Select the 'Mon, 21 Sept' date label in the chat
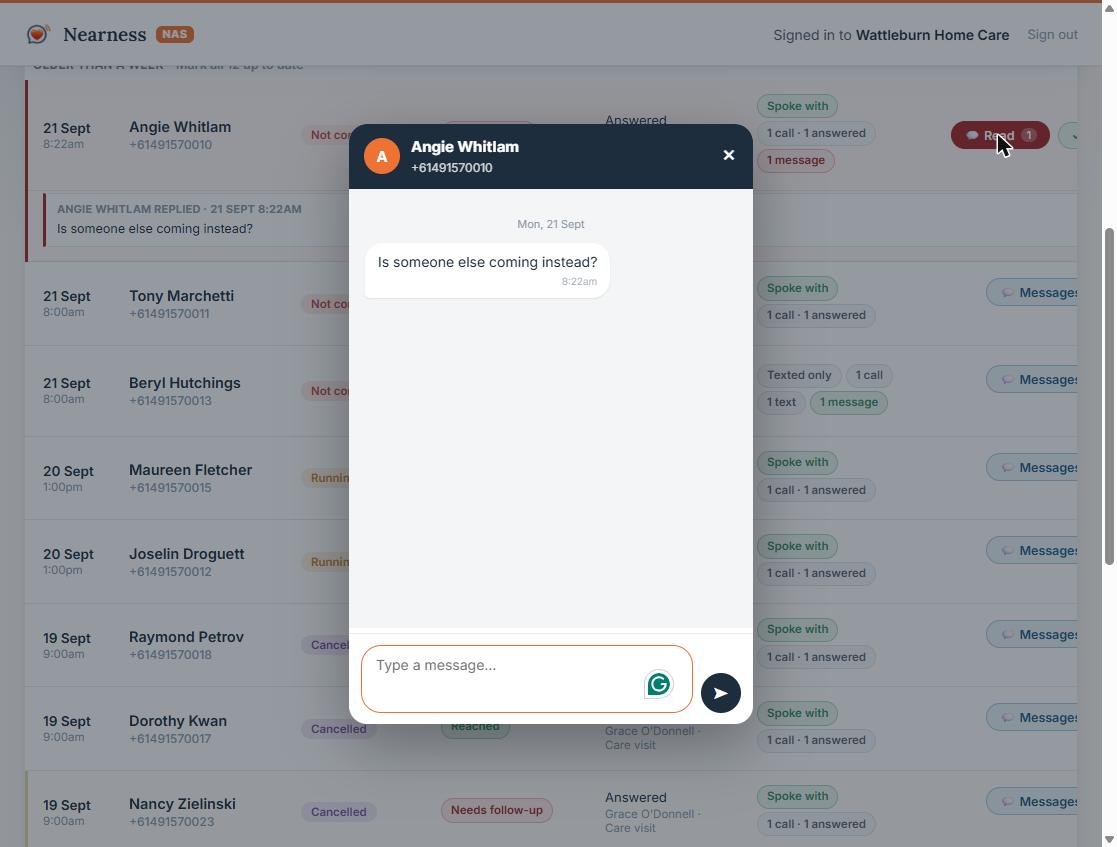Screen dimensions: 1117x847 (551, 224)
